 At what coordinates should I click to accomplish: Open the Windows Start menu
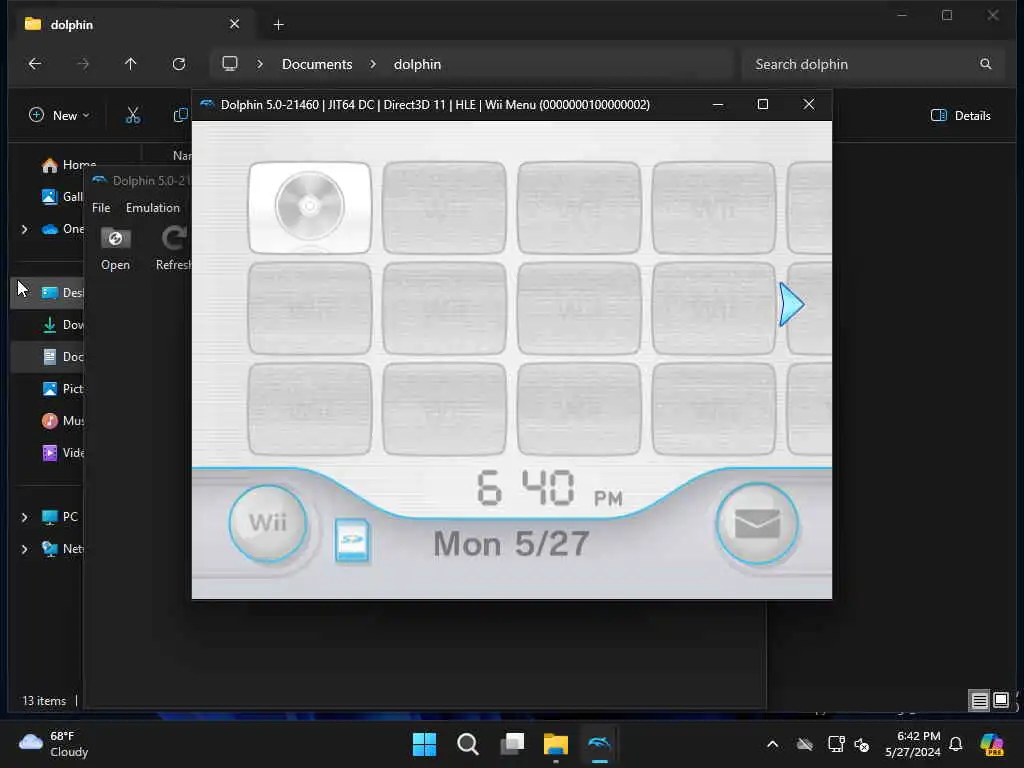point(424,744)
